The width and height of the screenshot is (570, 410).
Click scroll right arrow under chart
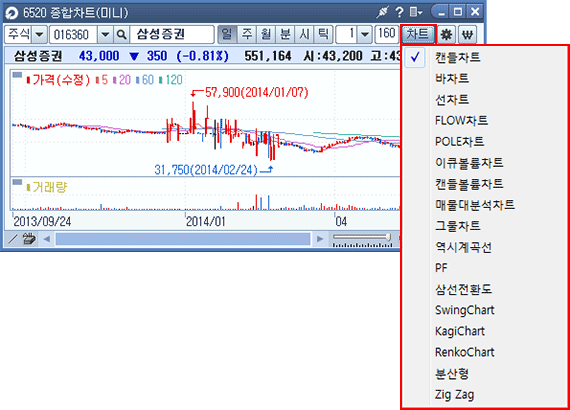point(320,239)
